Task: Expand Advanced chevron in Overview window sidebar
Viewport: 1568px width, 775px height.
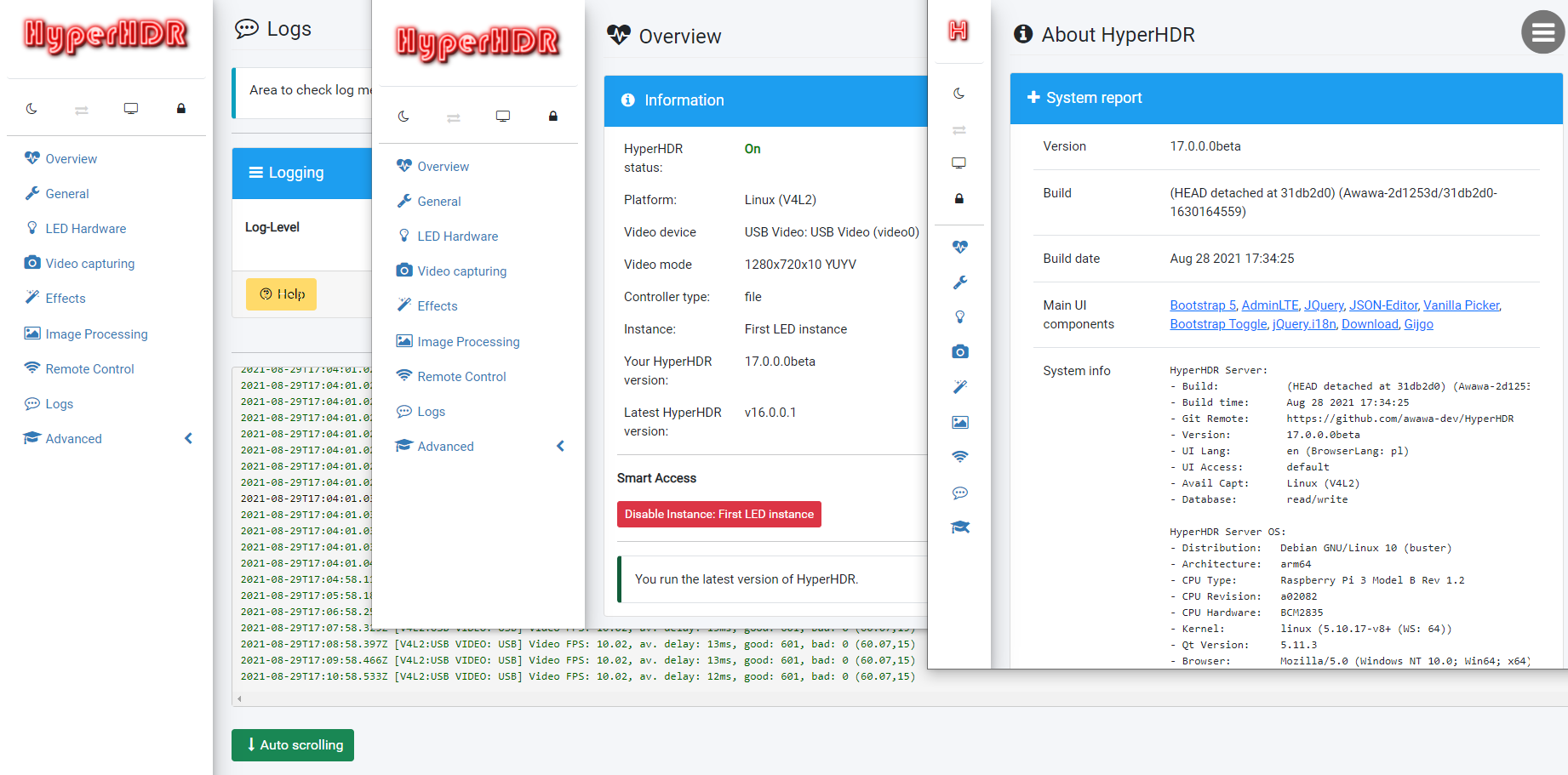Action: (561, 446)
